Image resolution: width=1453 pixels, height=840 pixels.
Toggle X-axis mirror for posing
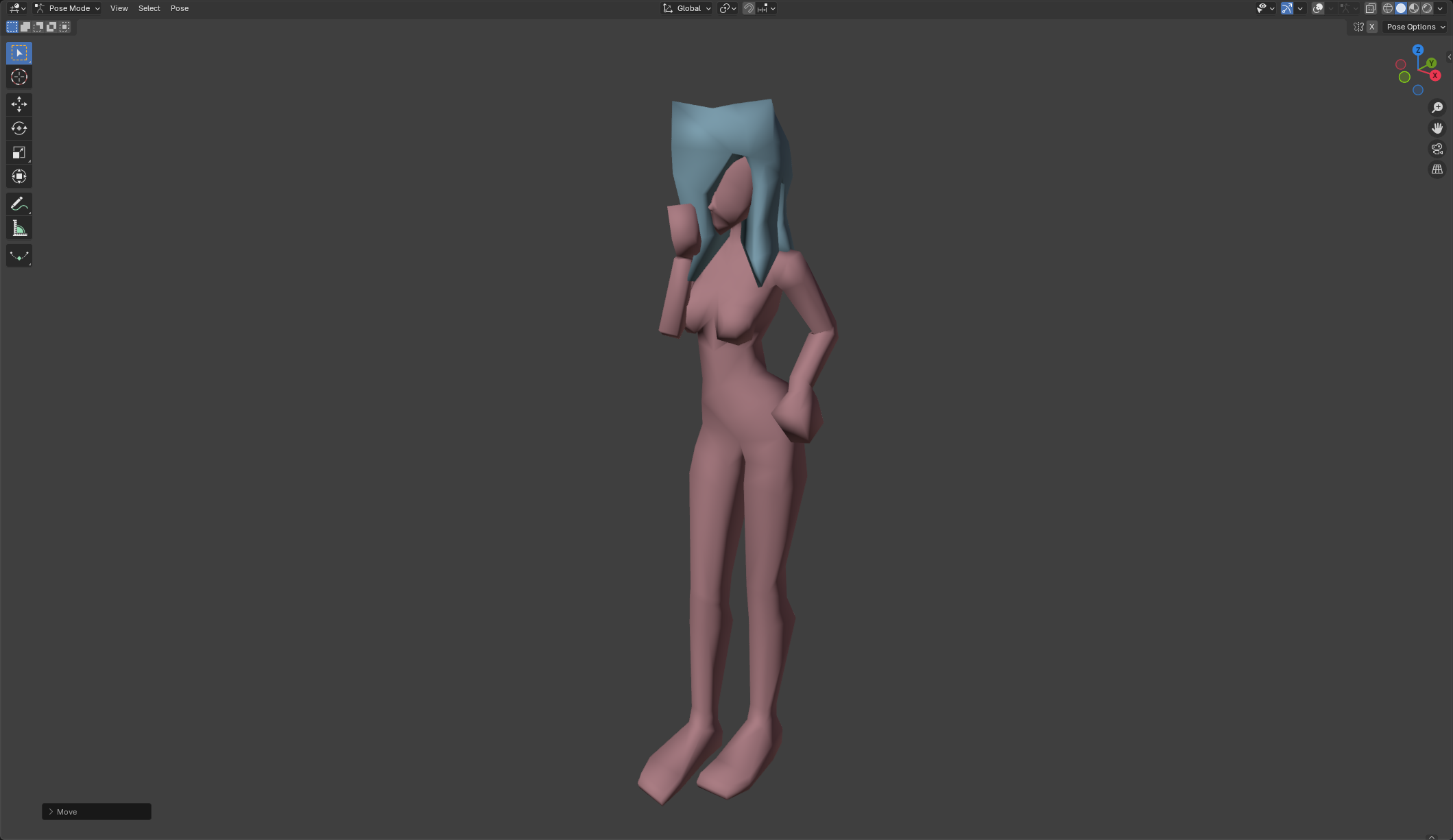pos(1371,27)
